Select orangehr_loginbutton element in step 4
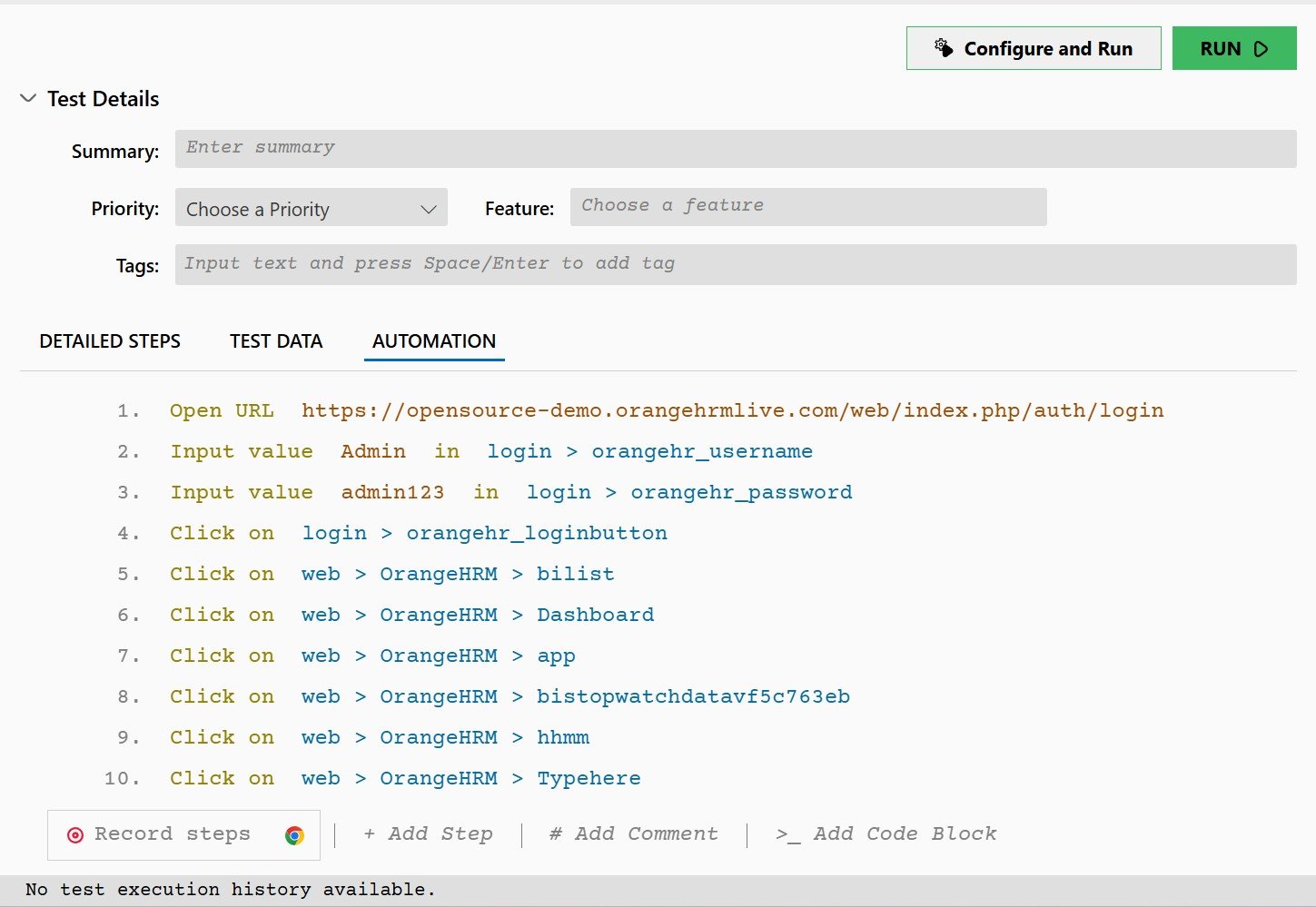1316x907 pixels. point(537,533)
